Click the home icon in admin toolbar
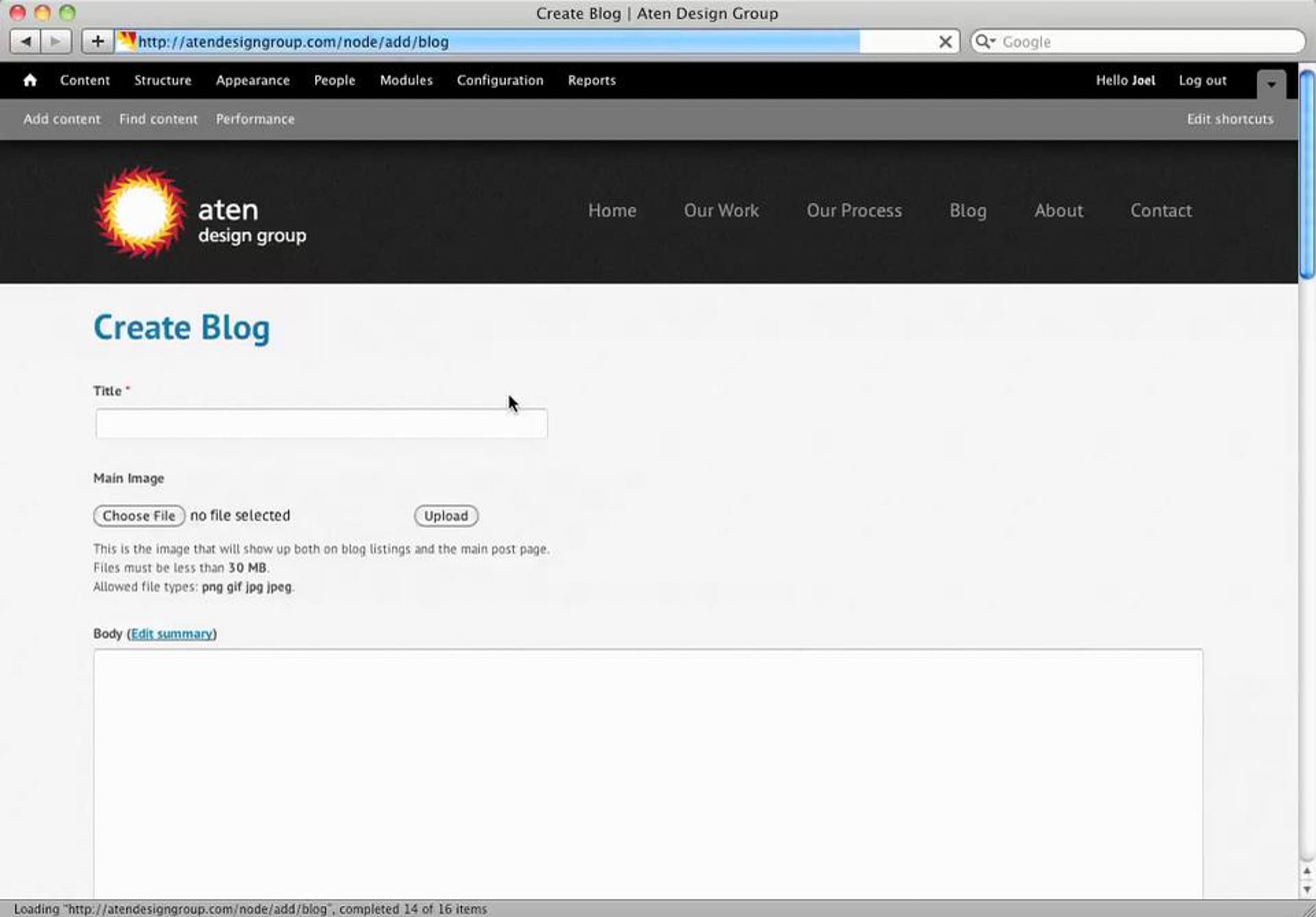The height and width of the screenshot is (917, 1316). point(30,80)
